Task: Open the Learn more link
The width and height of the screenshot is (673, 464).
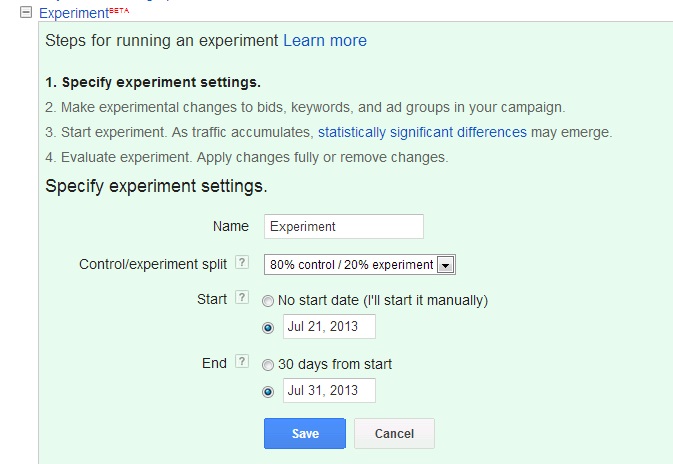Action: pos(325,41)
